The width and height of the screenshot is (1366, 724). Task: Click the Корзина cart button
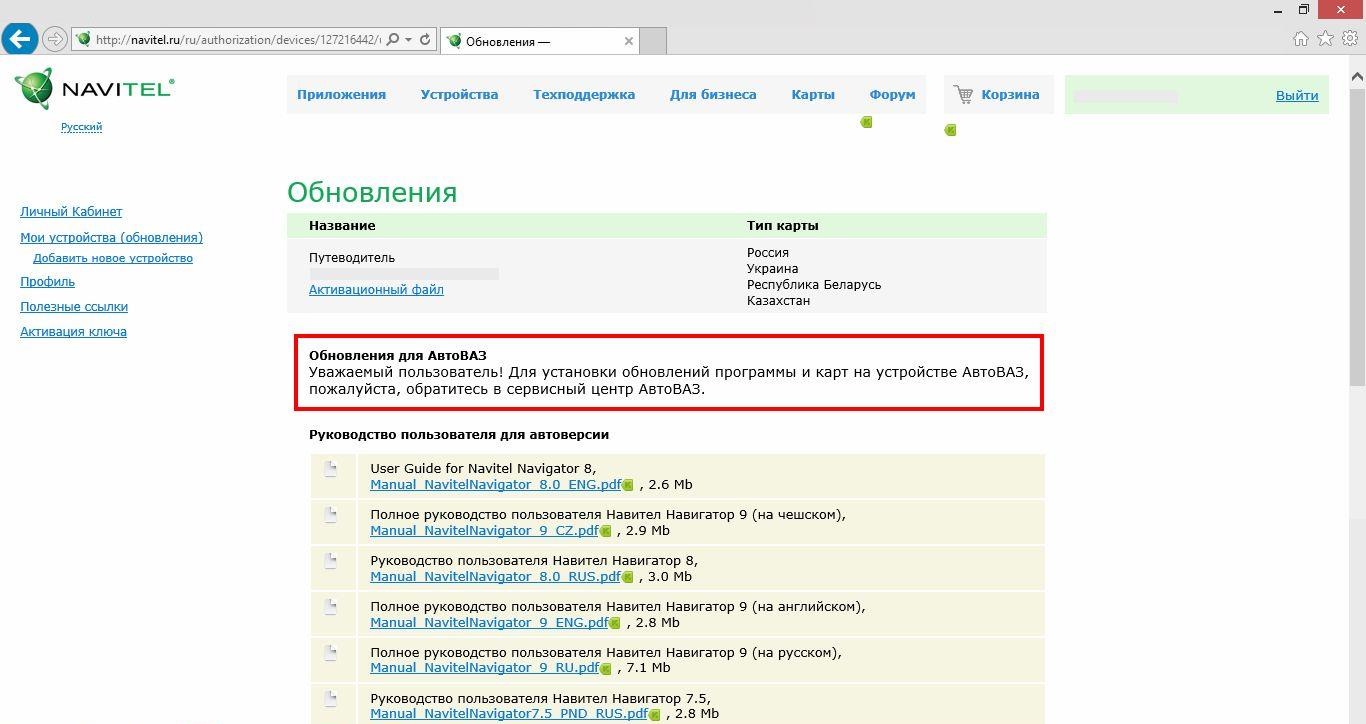998,95
